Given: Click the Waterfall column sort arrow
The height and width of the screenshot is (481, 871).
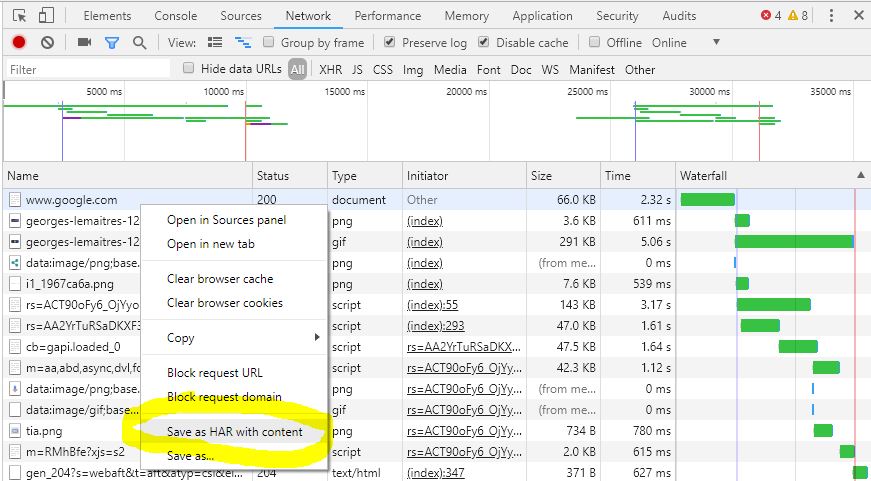Looking at the screenshot, I should [857, 176].
